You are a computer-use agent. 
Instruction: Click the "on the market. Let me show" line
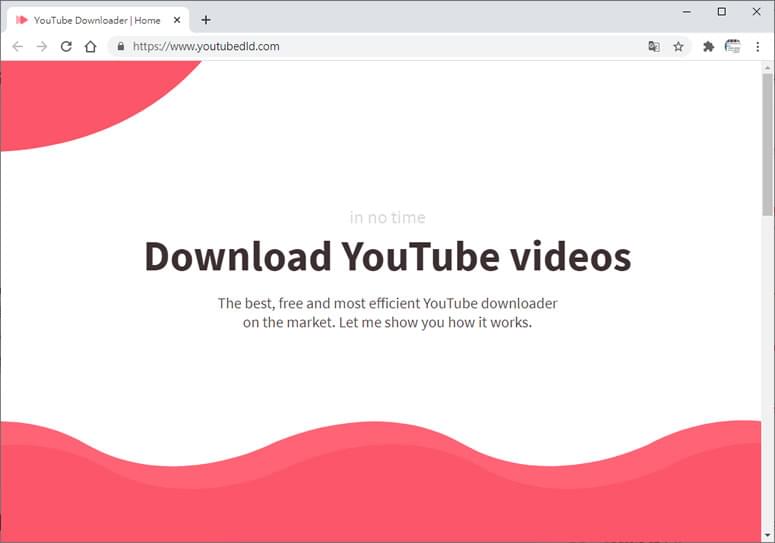click(x=388, y=323)
